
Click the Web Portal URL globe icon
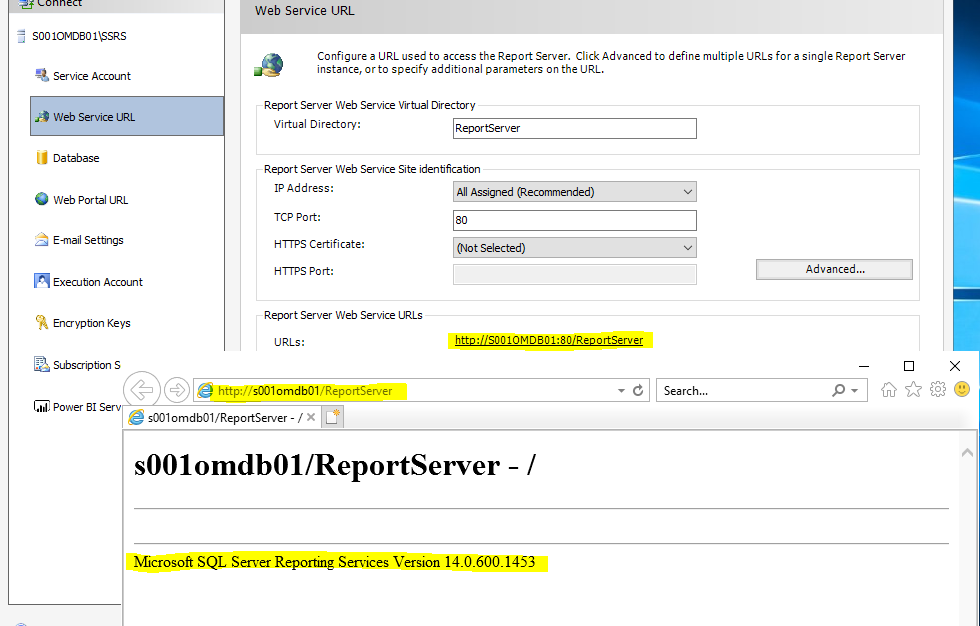click(42, 199)
